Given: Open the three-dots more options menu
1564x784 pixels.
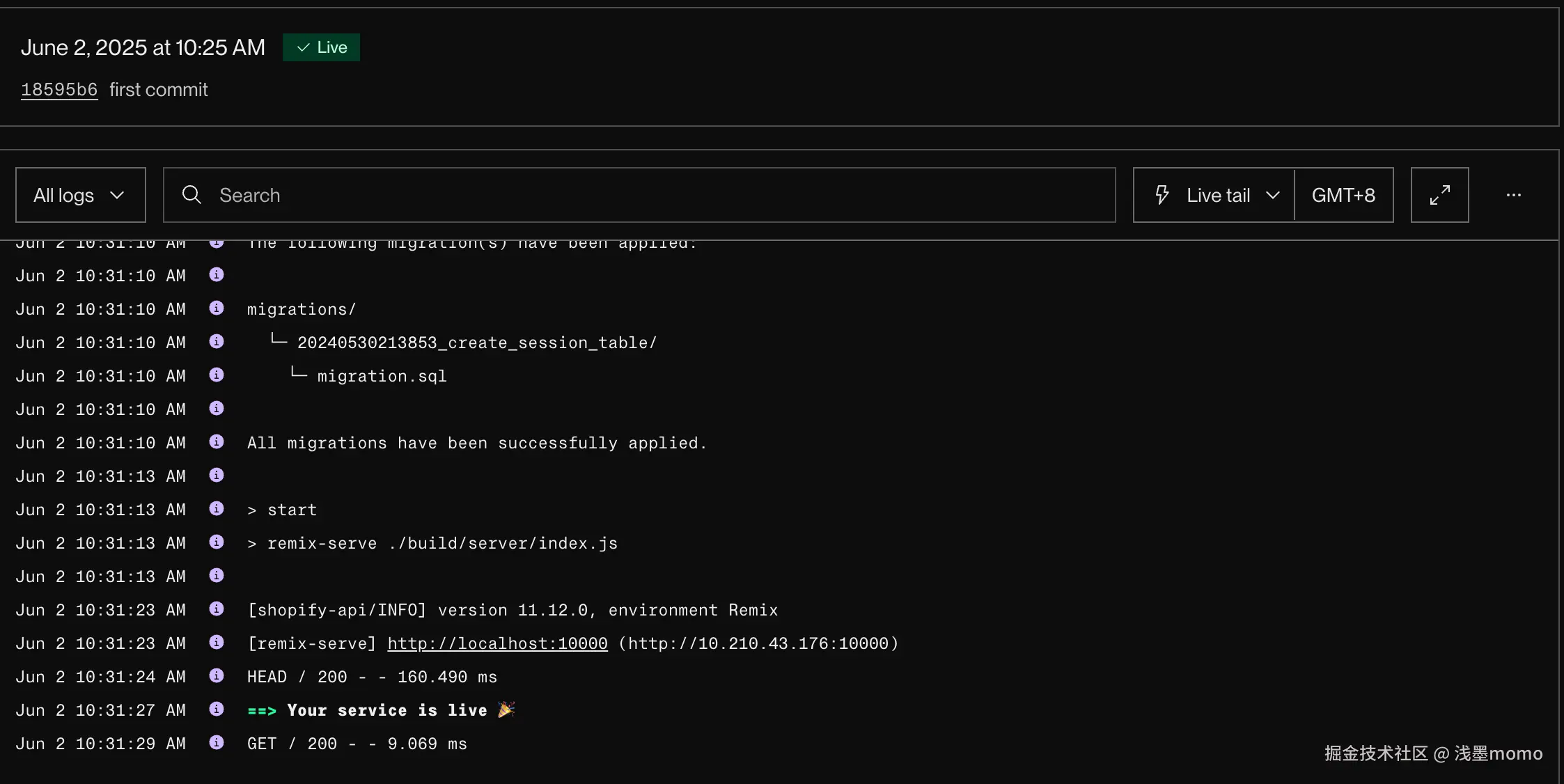Looking at the screenshot, I should [x=1513, y=195].
